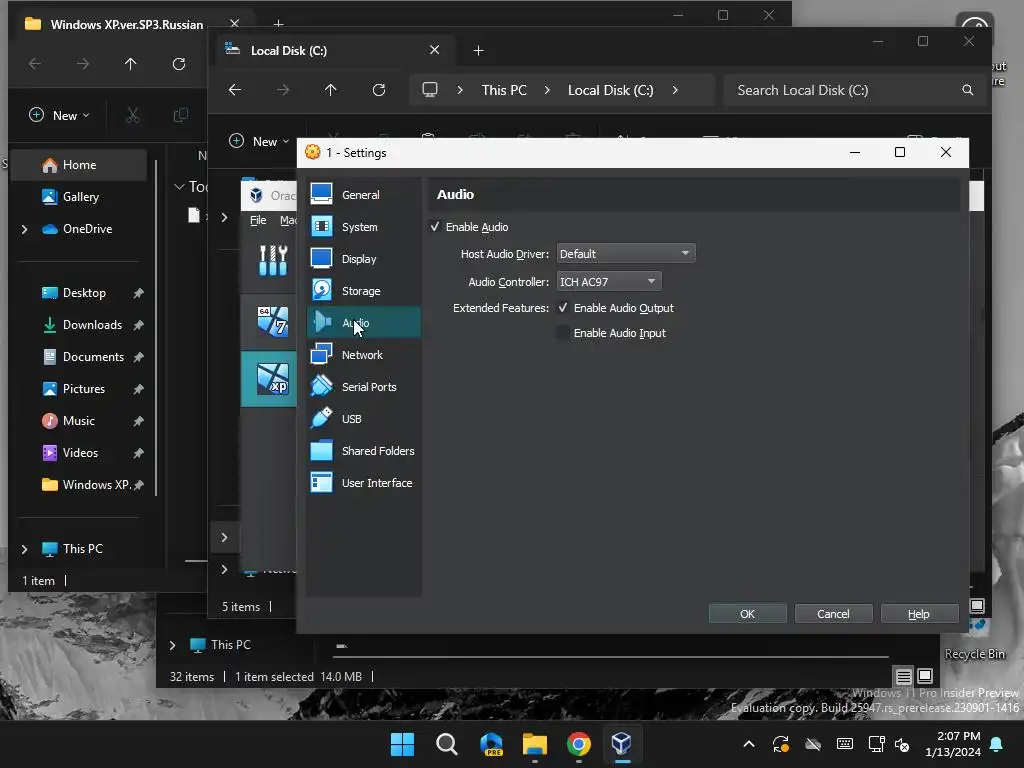
Task: Open User Interface settings category icon
Action: pos(321,483)
